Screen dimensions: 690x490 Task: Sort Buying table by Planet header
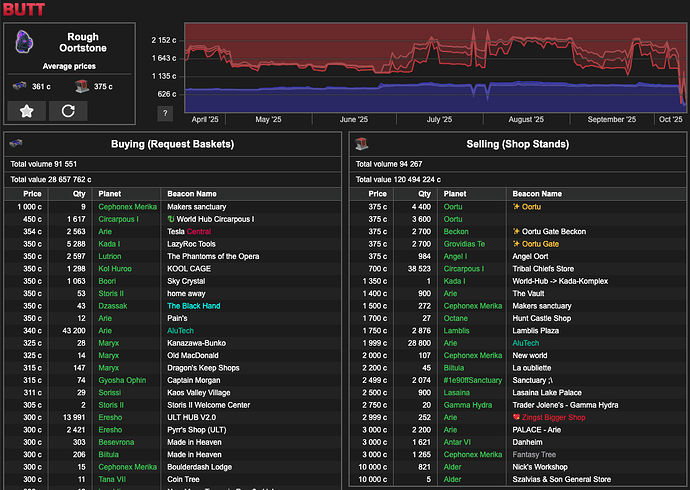point(110,194)
